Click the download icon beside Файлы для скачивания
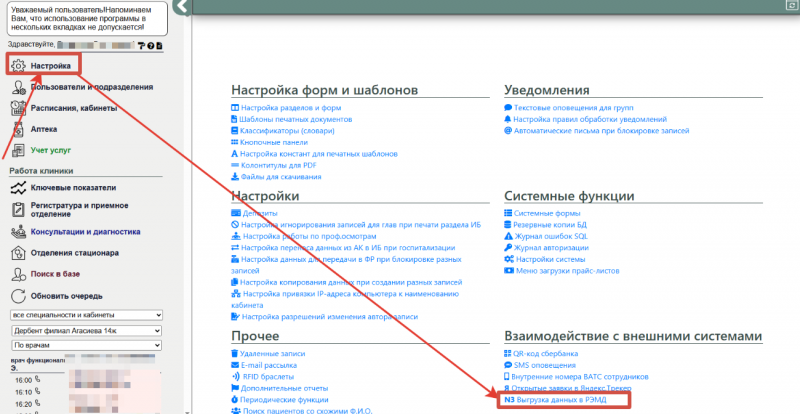 coord(235,177)
